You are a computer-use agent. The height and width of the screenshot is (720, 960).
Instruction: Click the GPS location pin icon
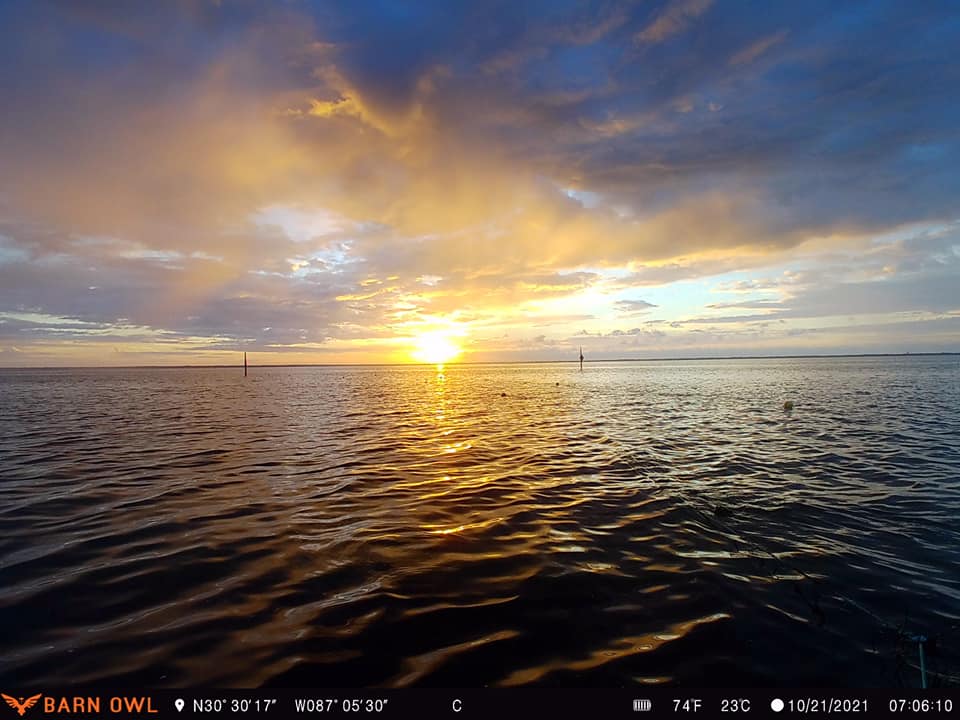(180, 705)
